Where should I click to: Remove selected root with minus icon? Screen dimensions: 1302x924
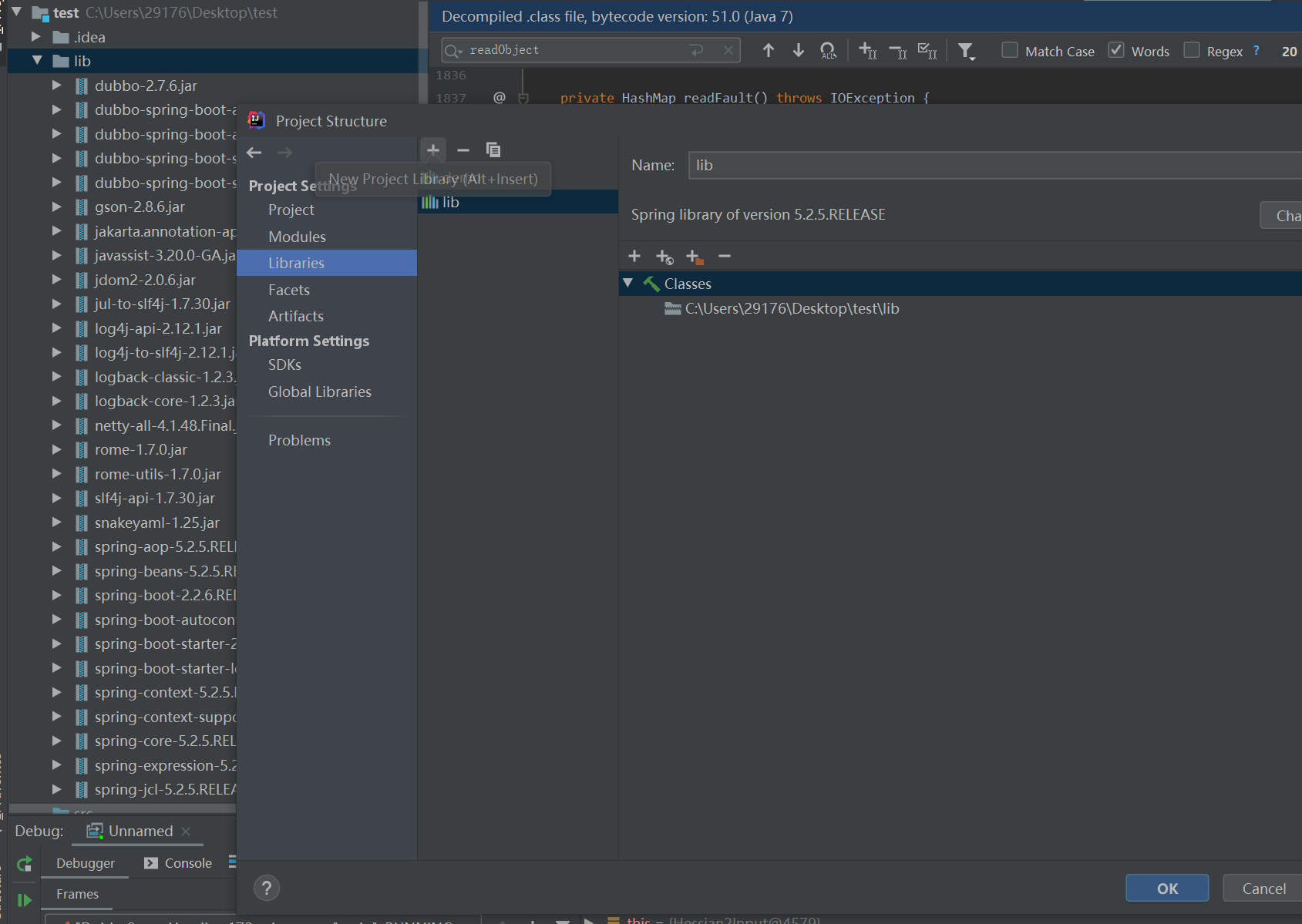coord(725,256)
